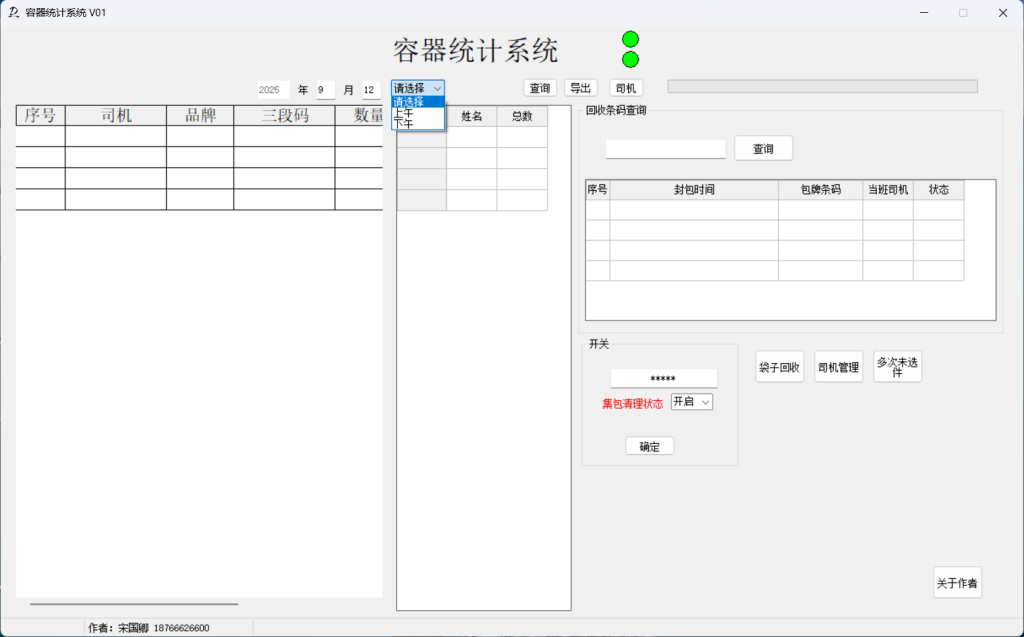Open the 司机 button in top toolbar
Viewport: 1024px width, 637px height.
(626, 88)
